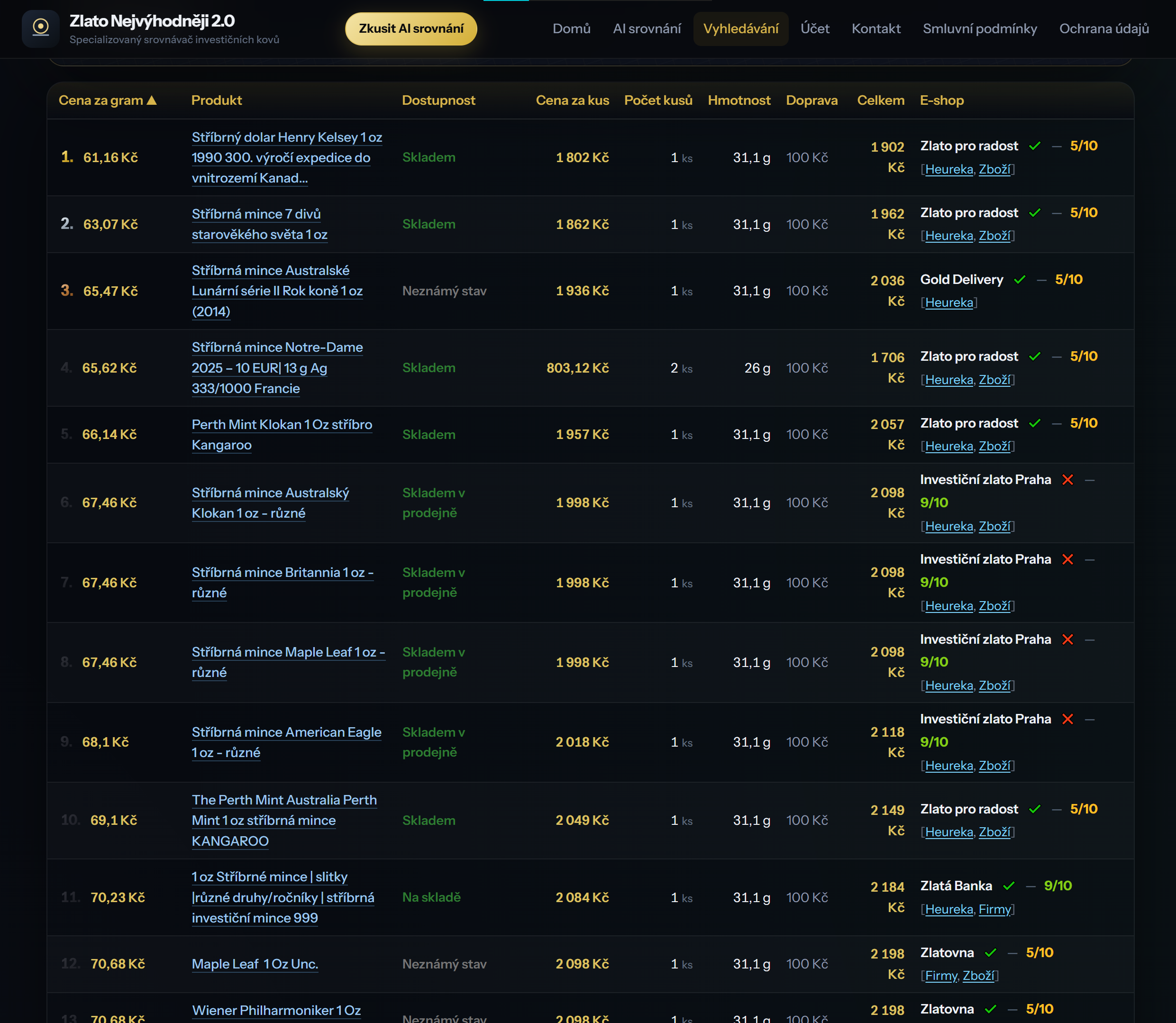The width and height of the screenshot is (1176, 1023).
Task: Click the green checkmark beside Zlatá Banka
Action: [1009, 886]
